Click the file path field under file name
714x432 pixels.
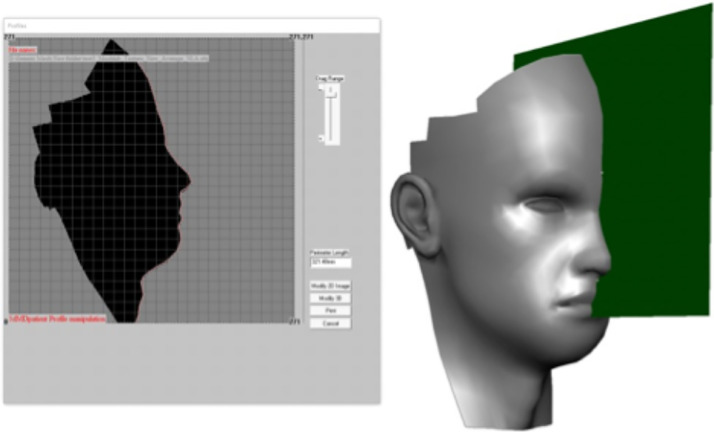108,58
